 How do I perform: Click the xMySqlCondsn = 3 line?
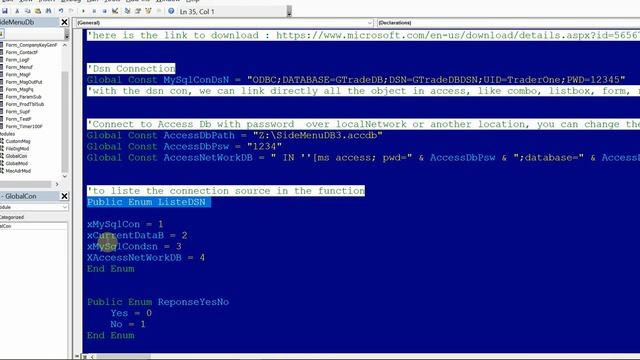pos(134,247)
